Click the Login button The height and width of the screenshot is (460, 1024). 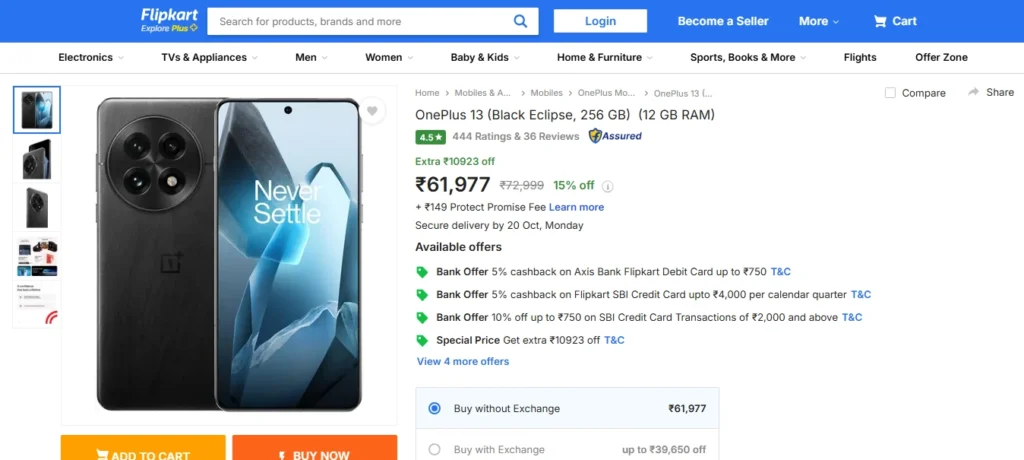[x=600, y=21]
